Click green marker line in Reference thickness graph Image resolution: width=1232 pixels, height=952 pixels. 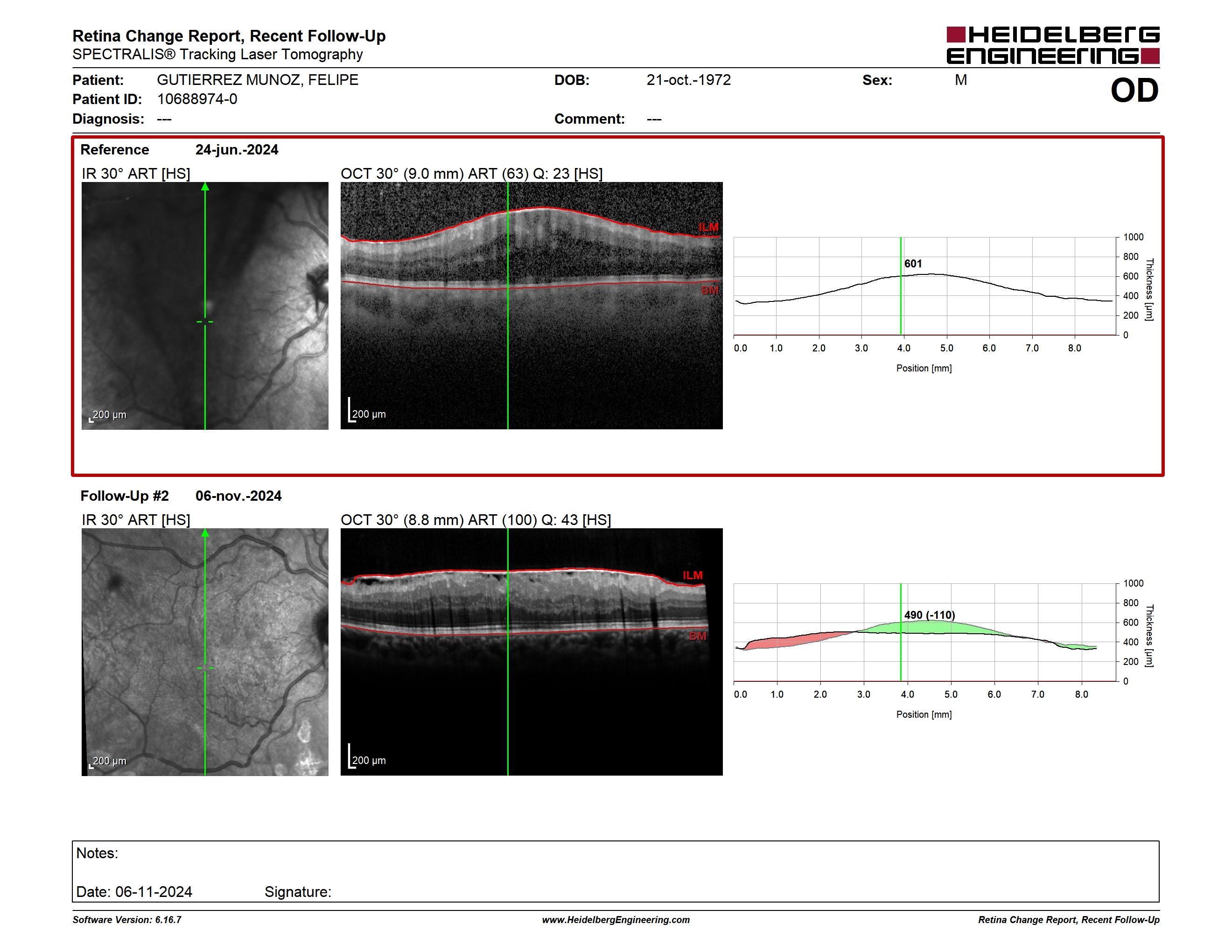tap(901, 286)
